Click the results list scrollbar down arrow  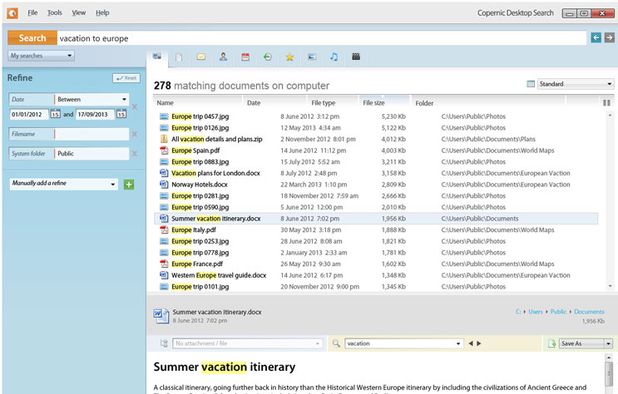[x=610, y=286]
